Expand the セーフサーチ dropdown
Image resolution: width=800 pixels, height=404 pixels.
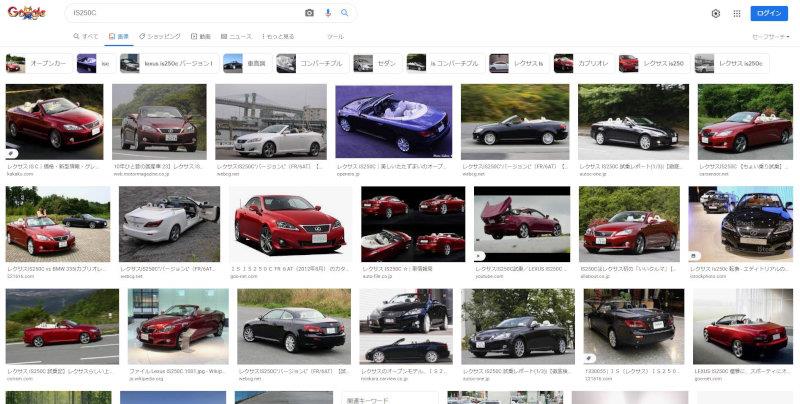point(771,37)
